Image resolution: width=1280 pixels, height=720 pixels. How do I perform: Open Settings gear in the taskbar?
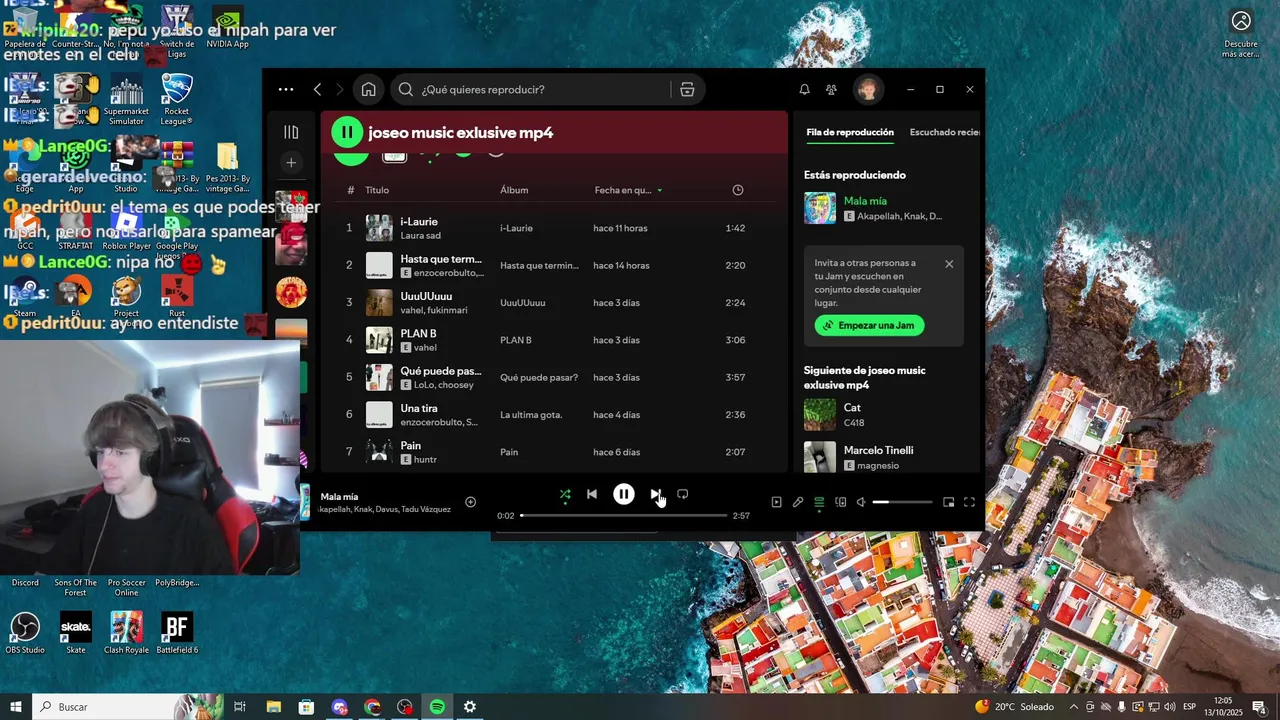pyautogui.click(x=470, y=707)
